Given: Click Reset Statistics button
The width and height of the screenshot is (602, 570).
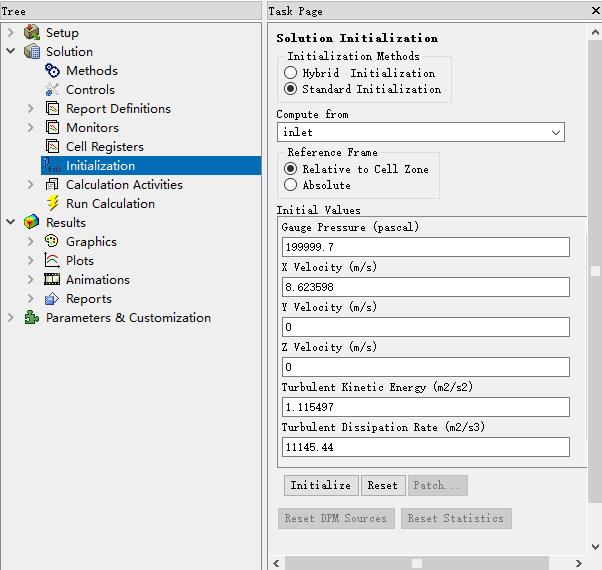Looking at the screenshot, I should point(456,518).
